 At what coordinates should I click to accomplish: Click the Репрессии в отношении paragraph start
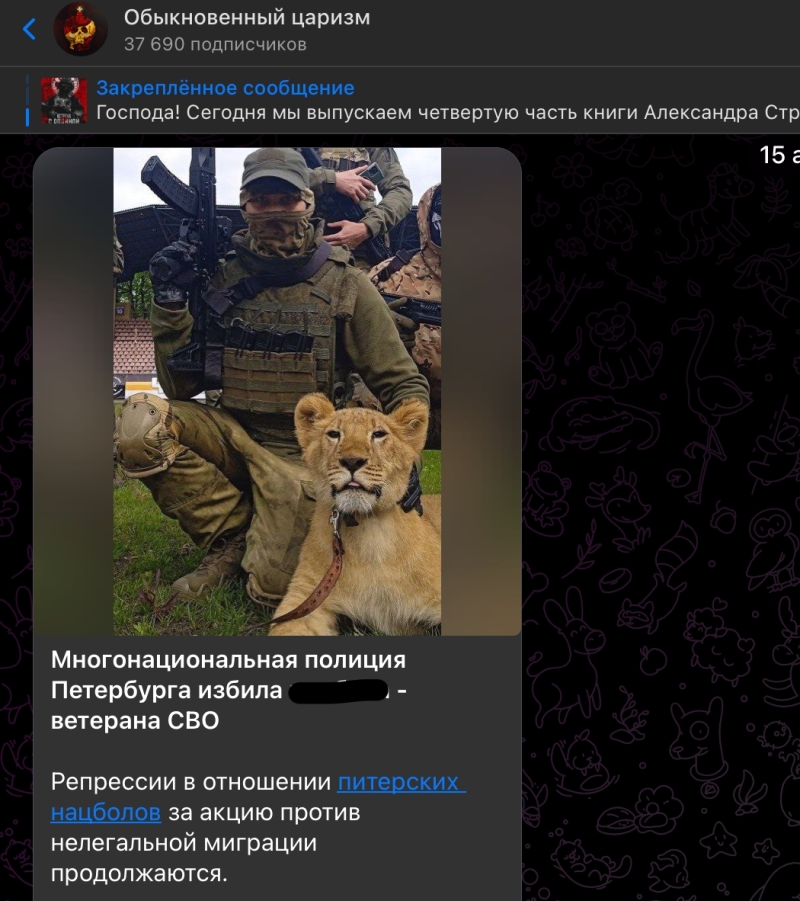point(191,782)
